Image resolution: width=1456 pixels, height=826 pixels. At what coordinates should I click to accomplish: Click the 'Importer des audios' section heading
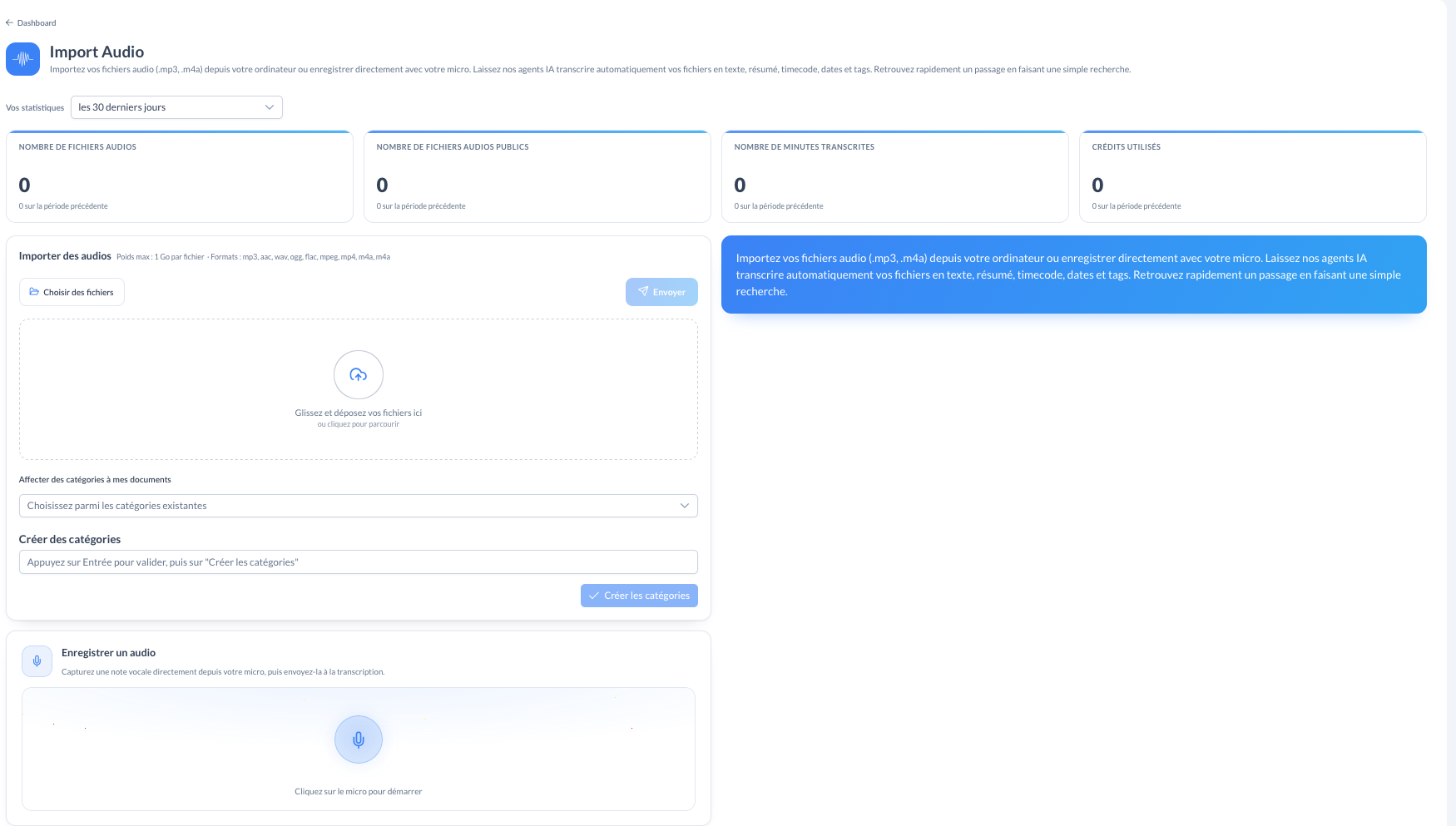(x=65, y=256)
